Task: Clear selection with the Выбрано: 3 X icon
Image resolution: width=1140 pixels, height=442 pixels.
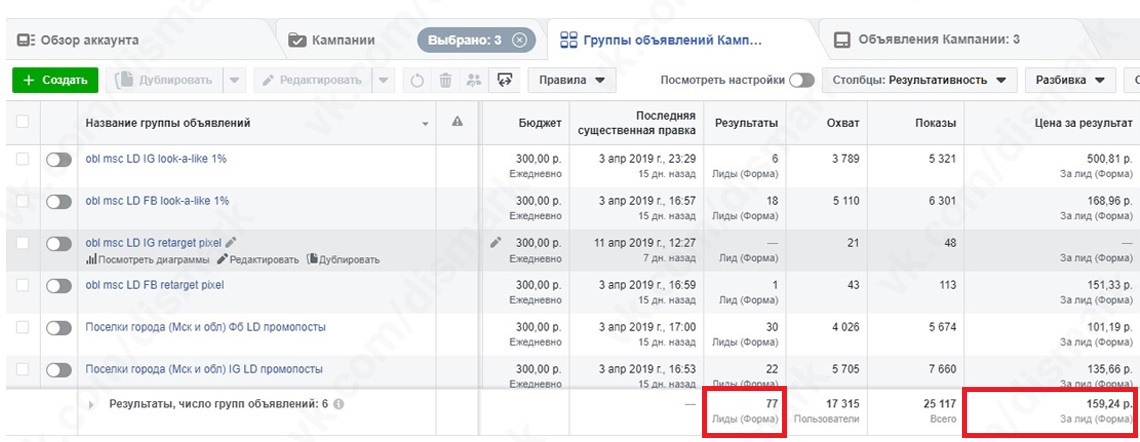Action: 518,41
